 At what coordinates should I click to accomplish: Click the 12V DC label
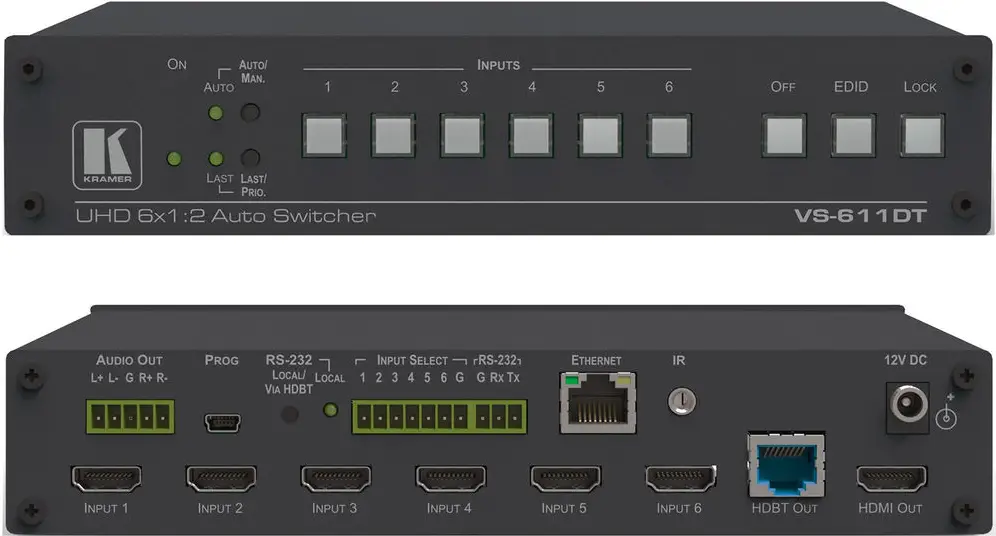(905, 360)
